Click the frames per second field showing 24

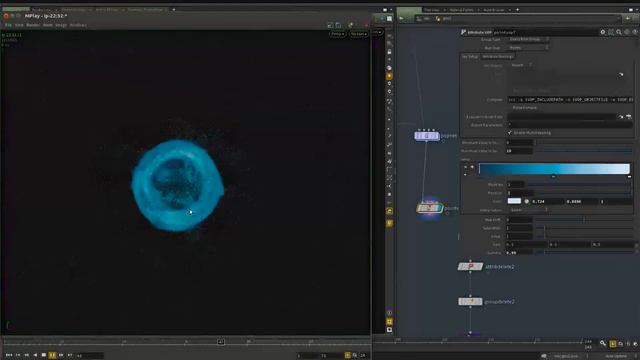363,356
